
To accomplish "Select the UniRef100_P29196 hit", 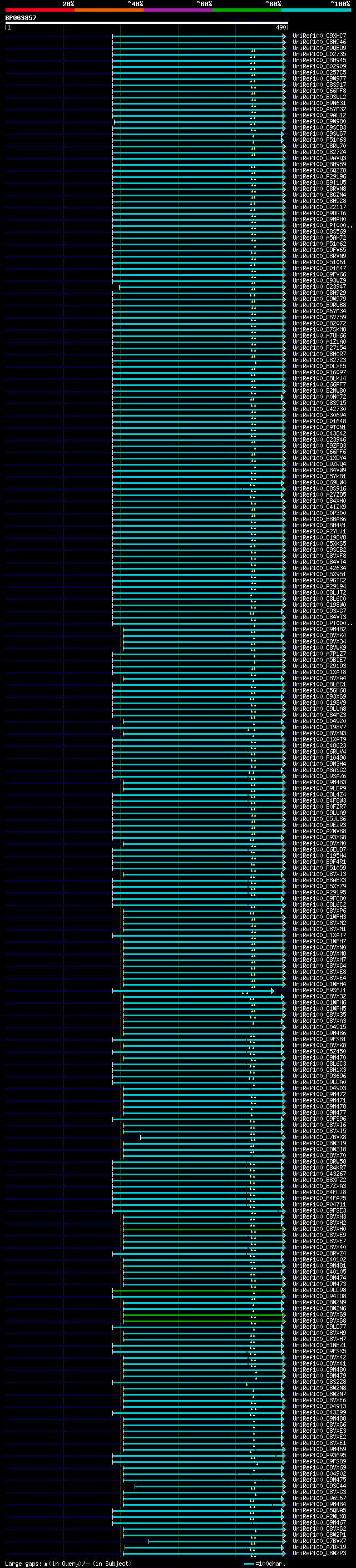I will 319,176.
